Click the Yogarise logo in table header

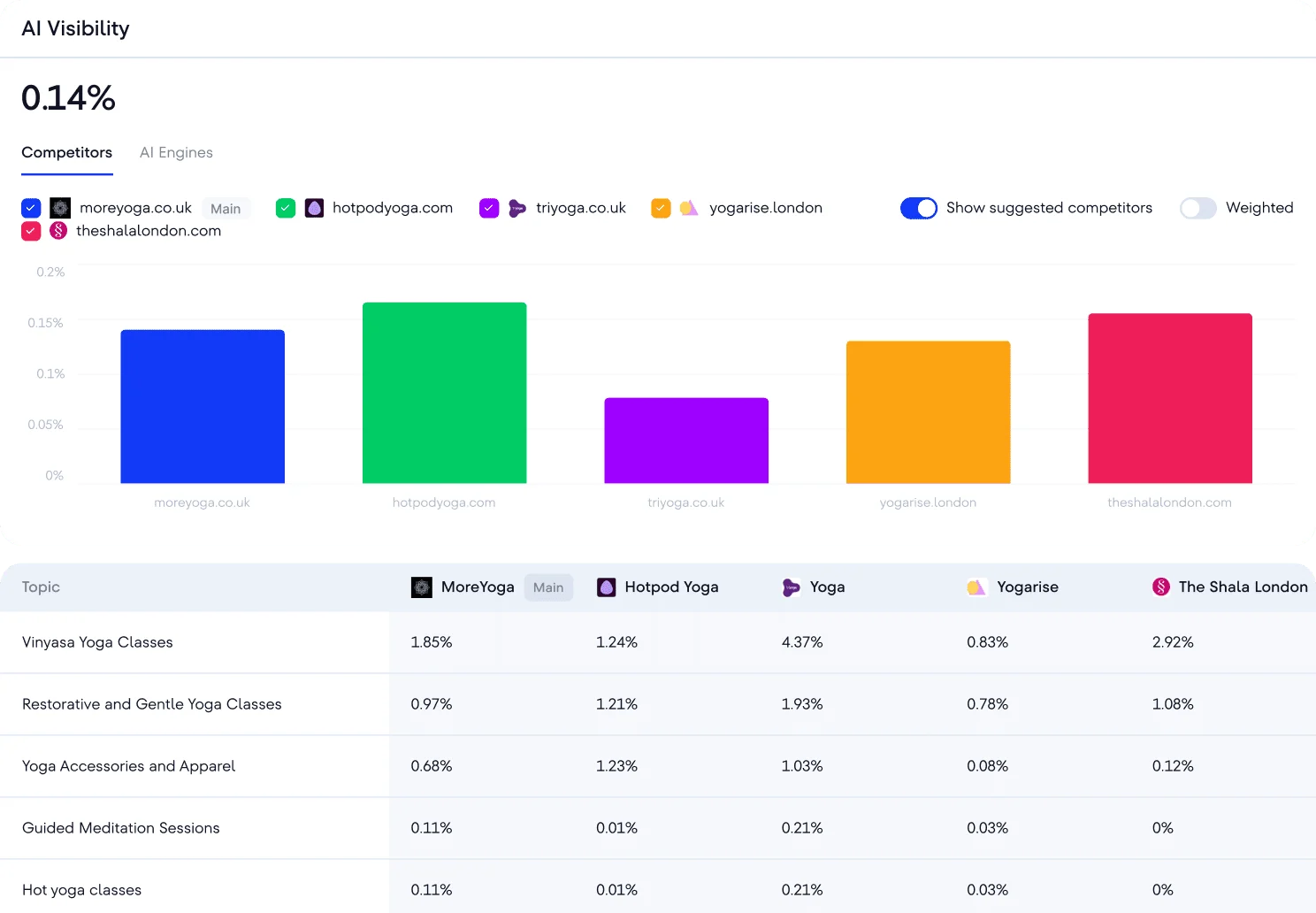976,587
